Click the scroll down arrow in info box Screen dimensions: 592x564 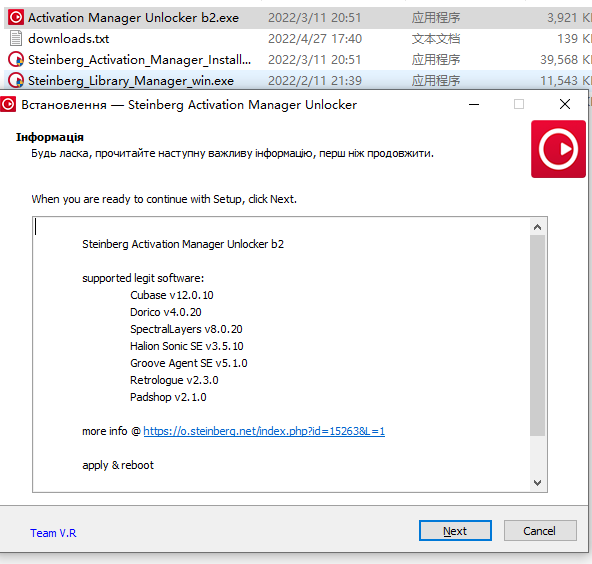(x=537, y=482)
